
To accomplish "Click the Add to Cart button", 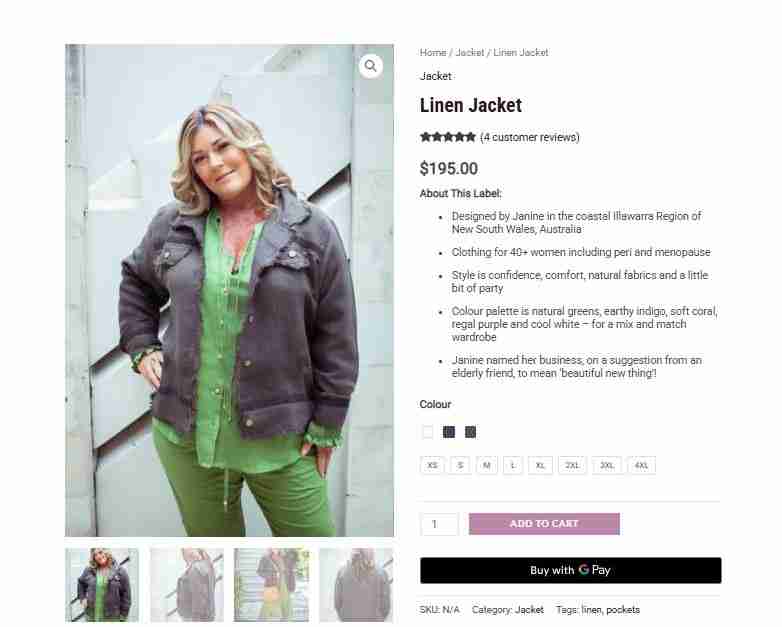I will click(544, 524).
